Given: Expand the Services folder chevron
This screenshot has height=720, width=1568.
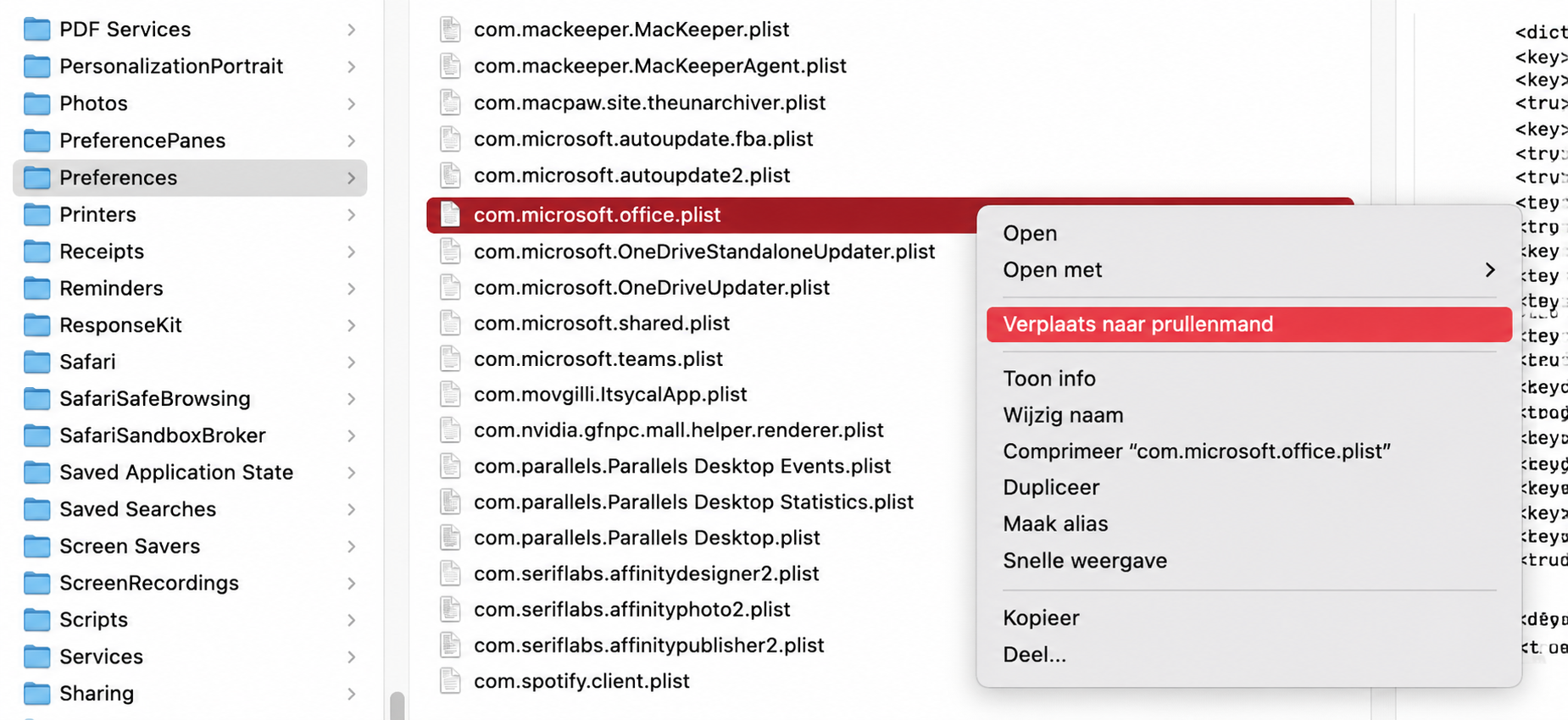Looking at the screenshot, I should click(x=351, y=656).
